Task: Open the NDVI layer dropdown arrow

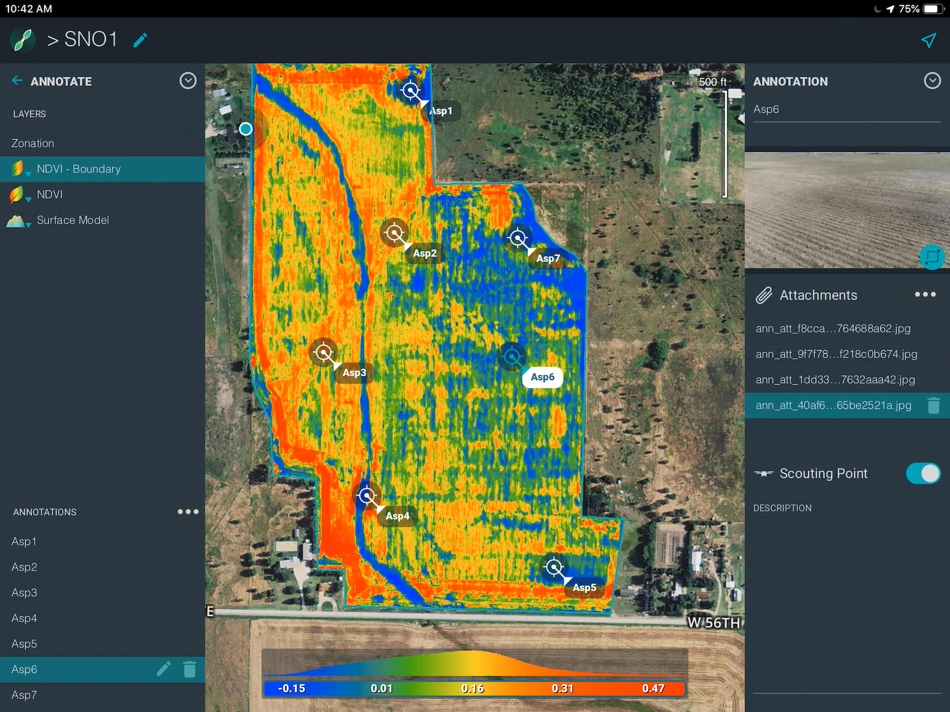Action: [28, 199]
